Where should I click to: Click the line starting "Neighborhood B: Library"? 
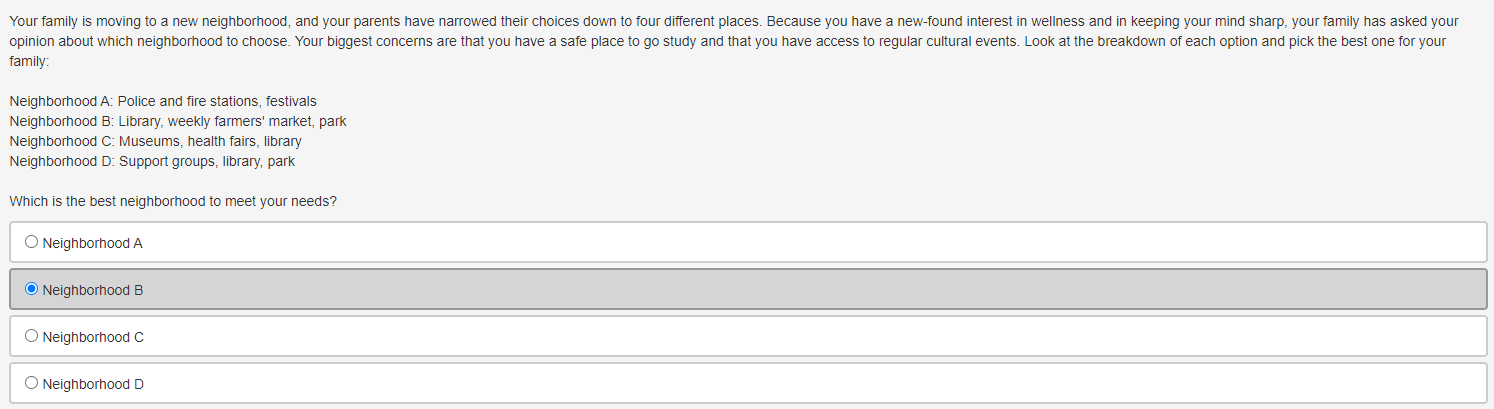click(178, 121)
